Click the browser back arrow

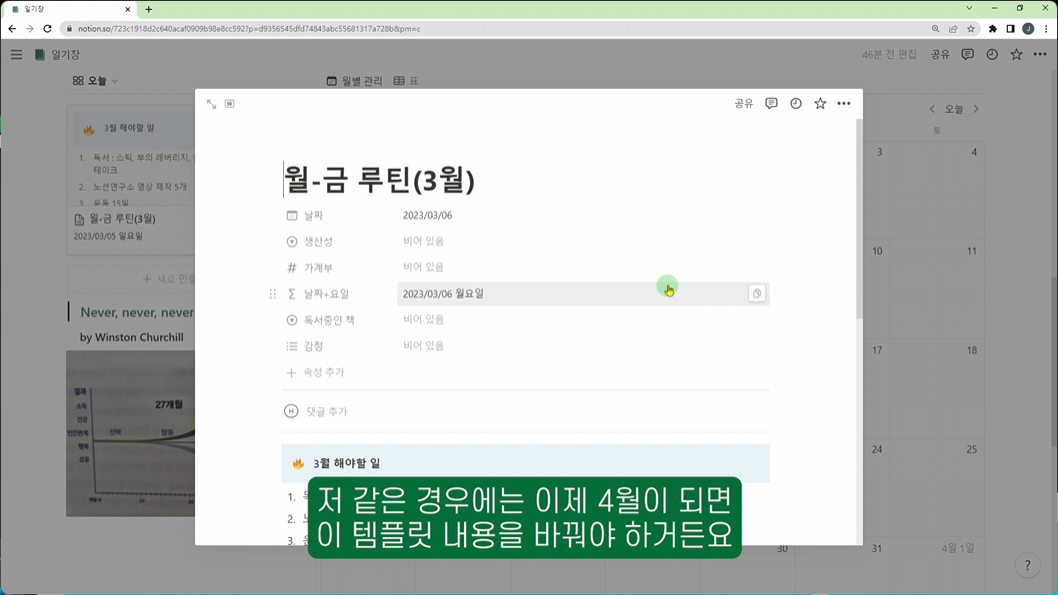click(12, 29)
